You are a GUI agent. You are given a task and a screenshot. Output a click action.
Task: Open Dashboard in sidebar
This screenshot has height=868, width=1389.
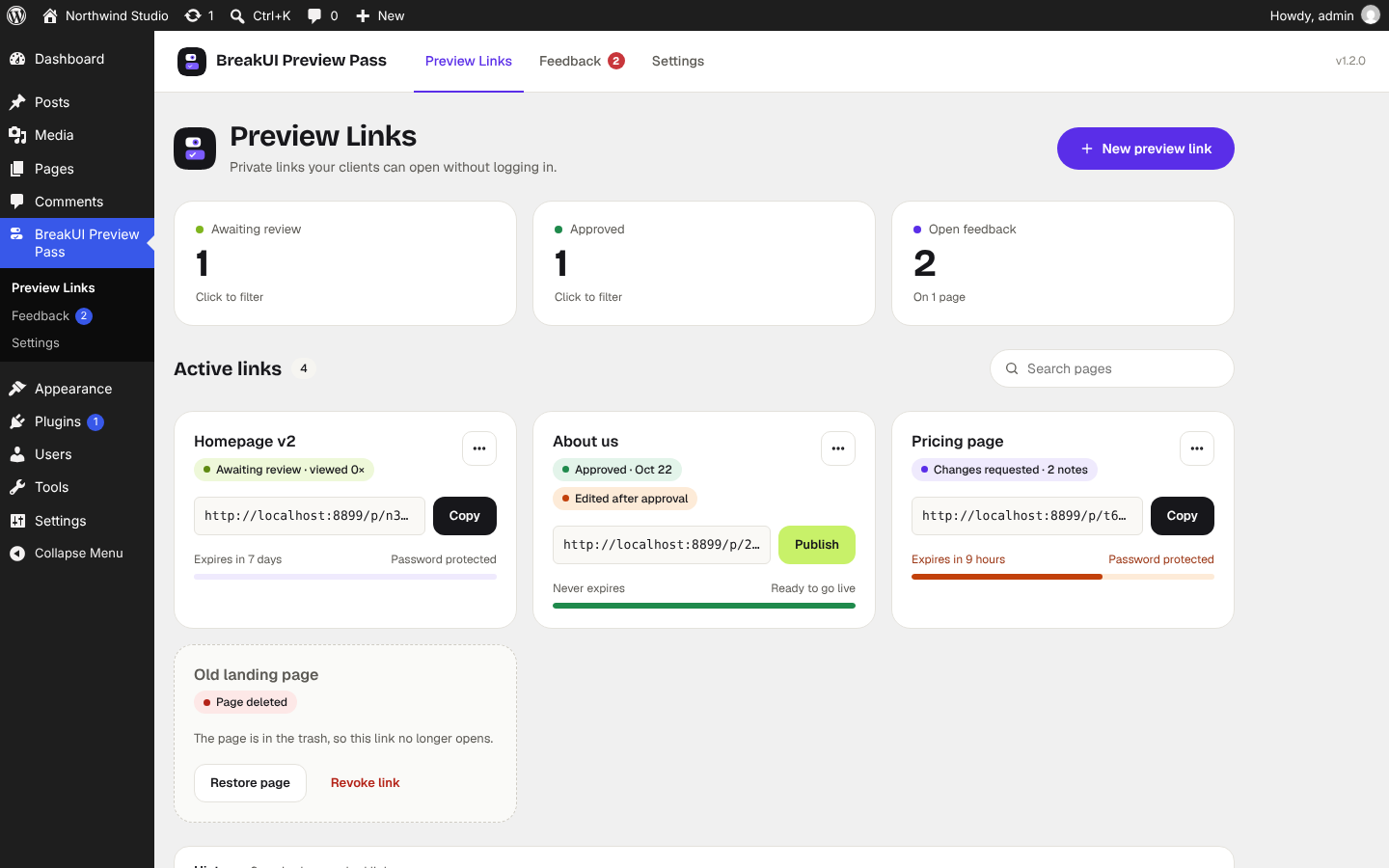[x=77, y=59]
